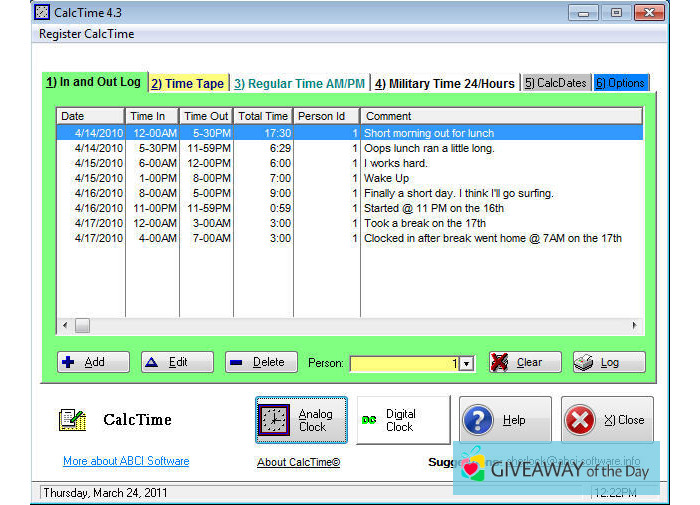Screen dimensions: 700x505
Task: Clear the log with Clear button
Action: [x=525, y=362]
